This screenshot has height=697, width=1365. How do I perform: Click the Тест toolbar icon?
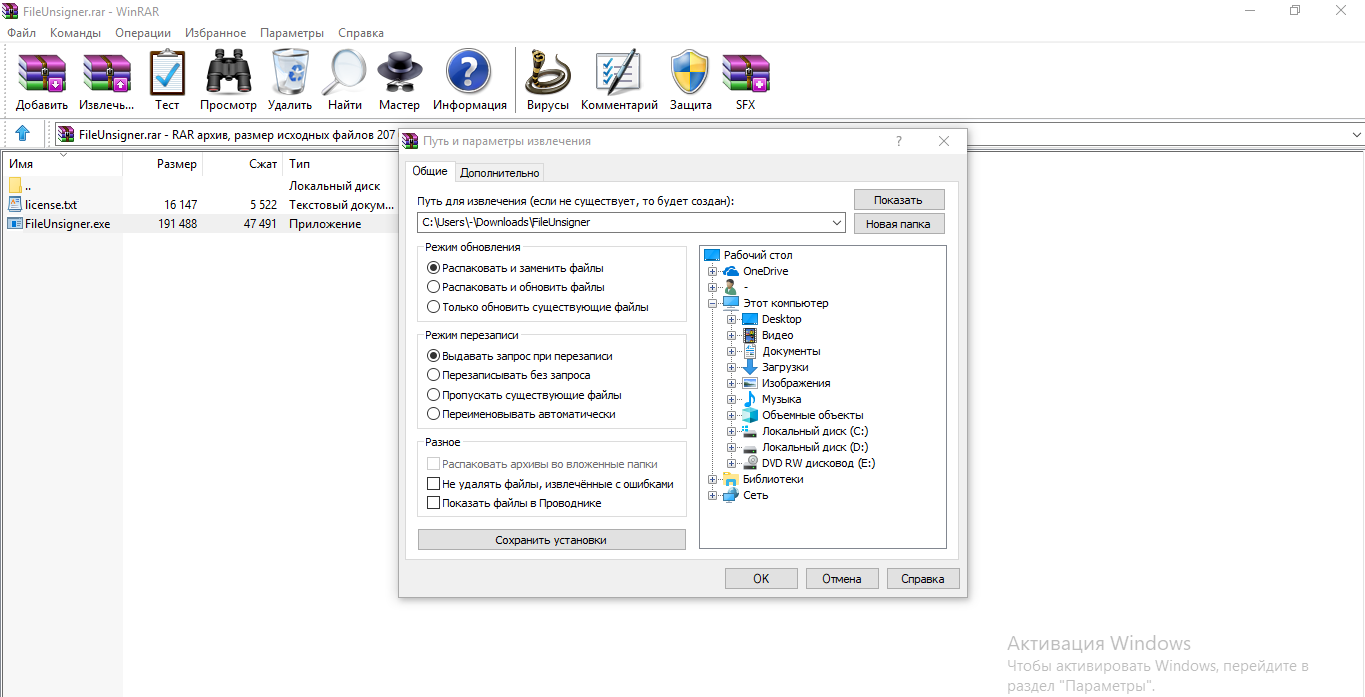(167, 72)
